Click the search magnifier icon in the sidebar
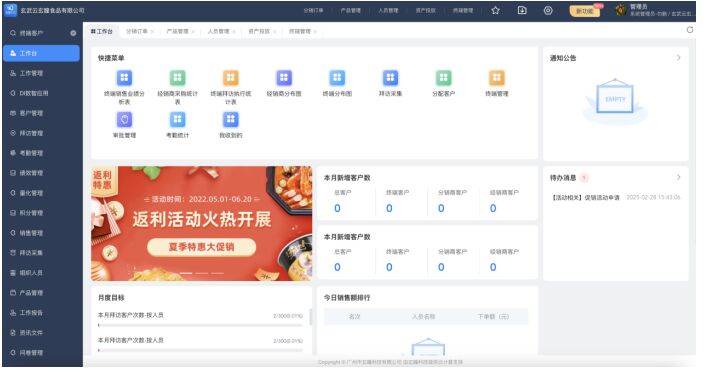Viewport: 708px width, 370px height. [13, 33]
